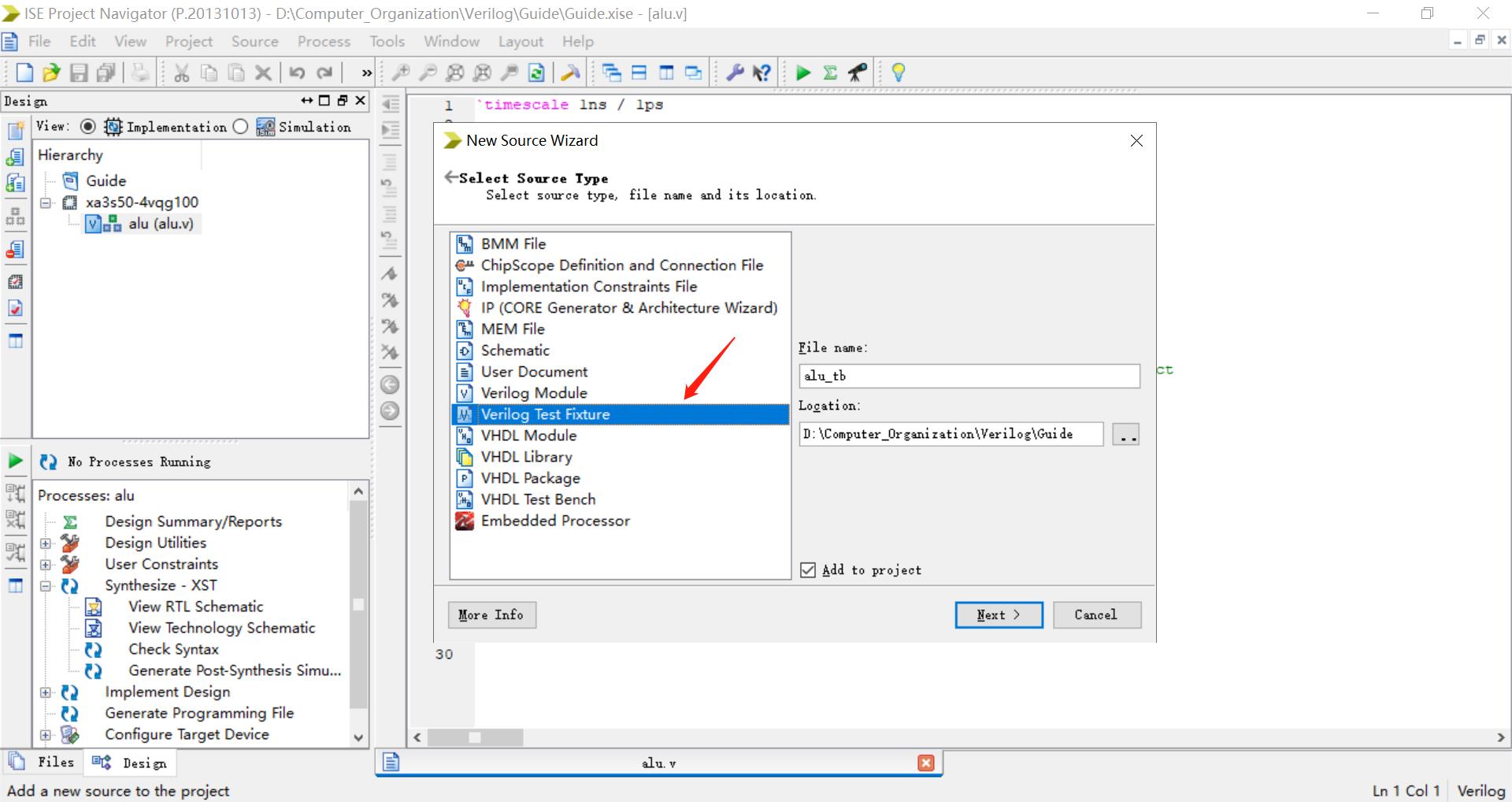This screenshot has width=1512, height=802.
Task: Click the Tile Horizontally windows icon
Action: tap(639, 72)
